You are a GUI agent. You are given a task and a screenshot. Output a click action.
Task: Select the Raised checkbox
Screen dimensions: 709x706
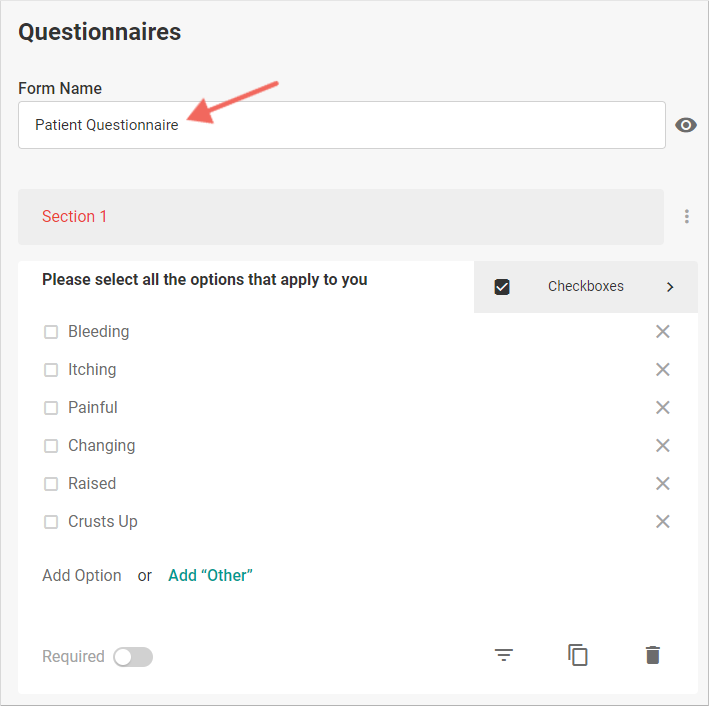tap(51, 484)
